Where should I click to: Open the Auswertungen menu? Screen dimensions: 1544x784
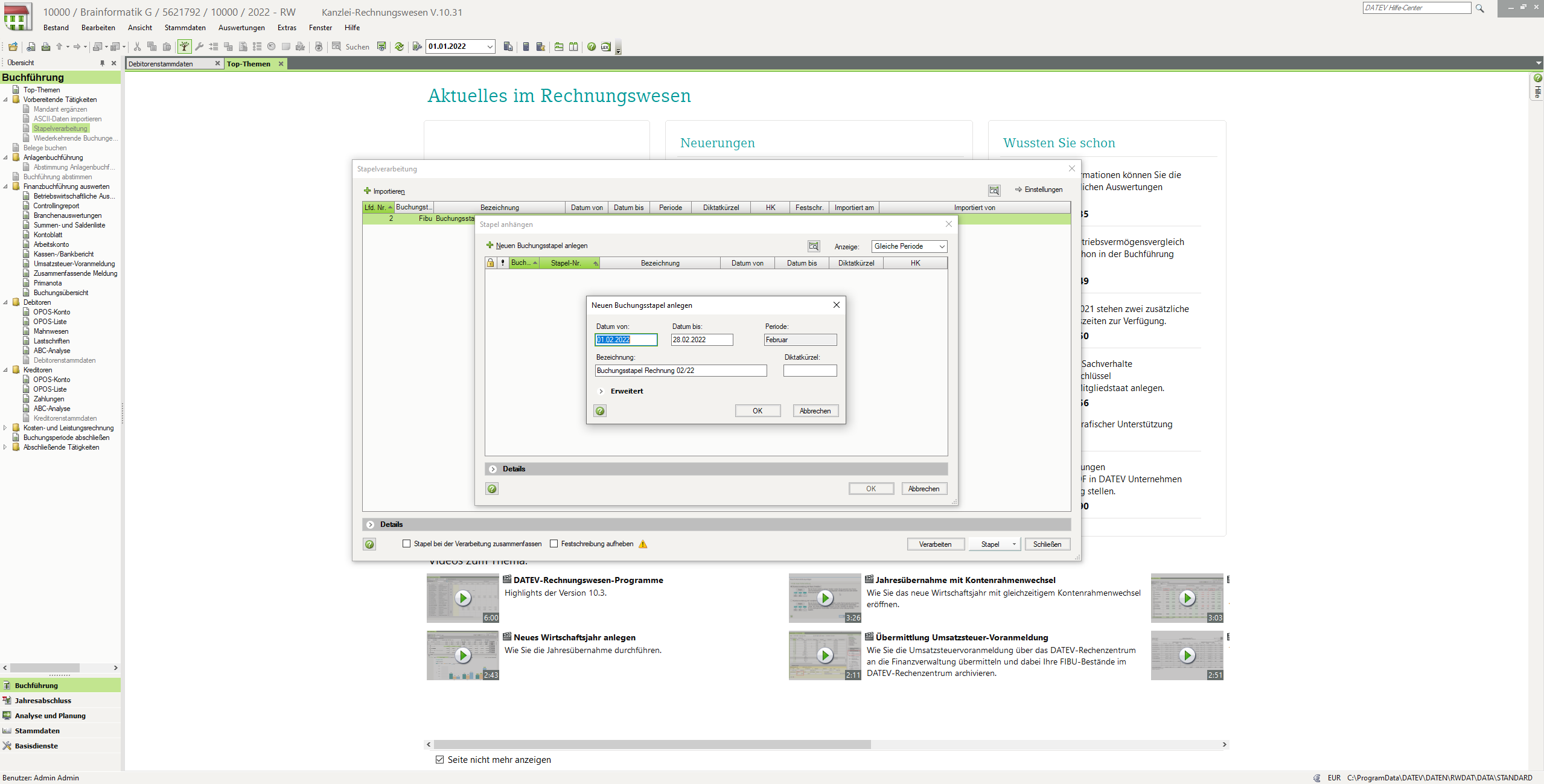(241, 28)
